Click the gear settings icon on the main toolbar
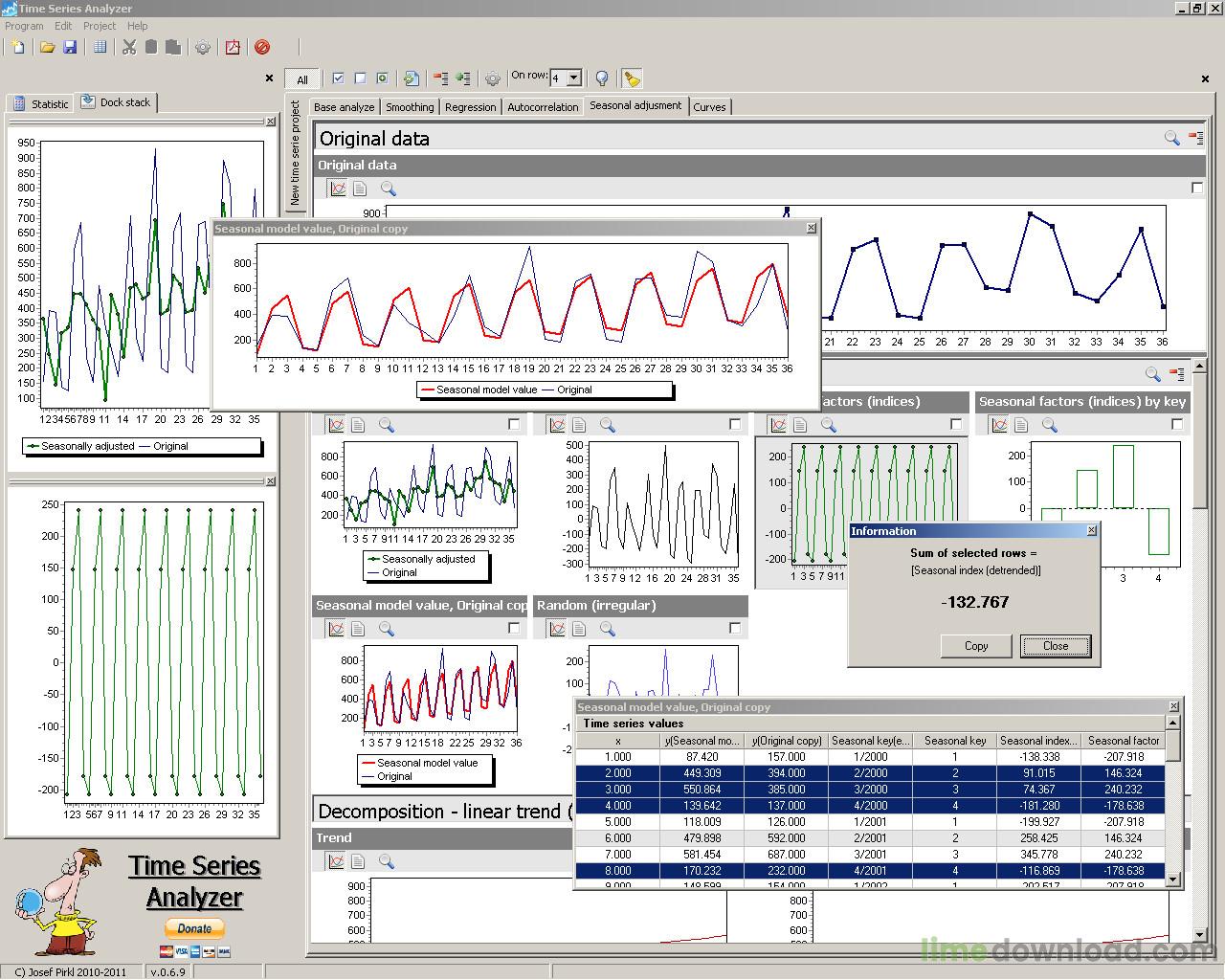The height and width of the screenshot is (980, 1225). (203, 48)
